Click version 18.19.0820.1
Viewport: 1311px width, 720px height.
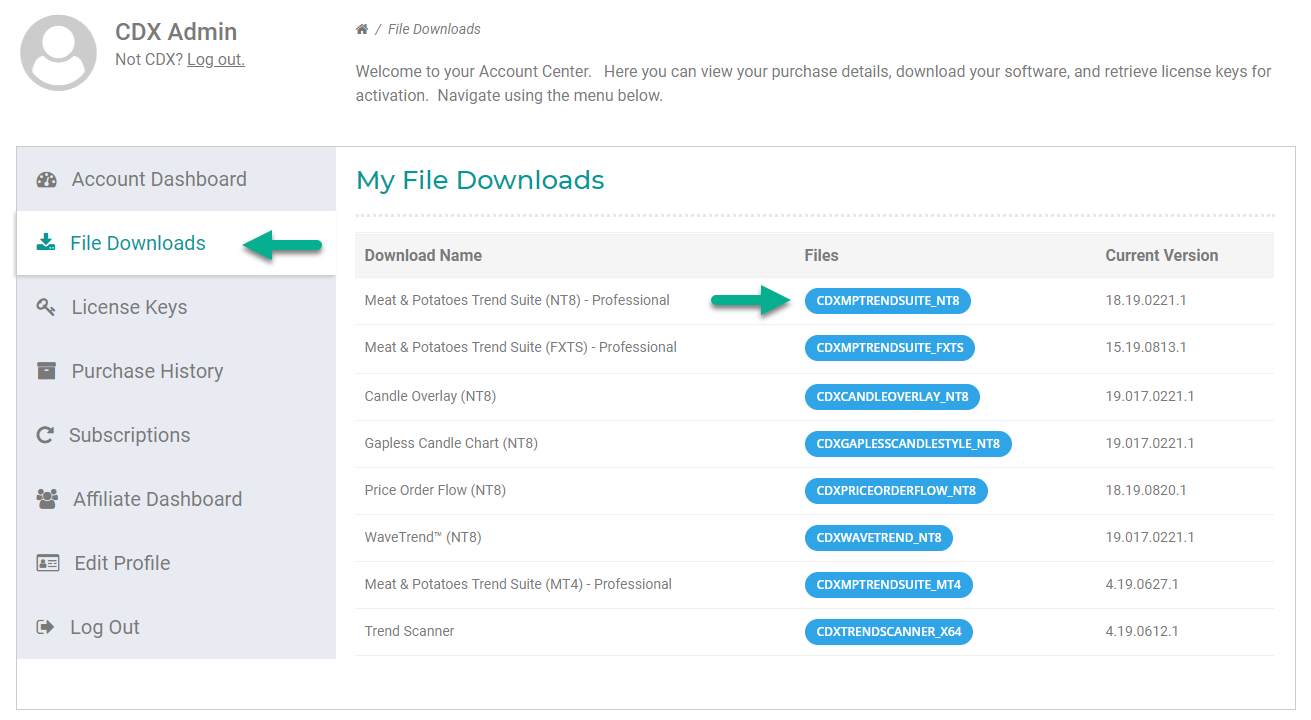[x=1146, y=490]
